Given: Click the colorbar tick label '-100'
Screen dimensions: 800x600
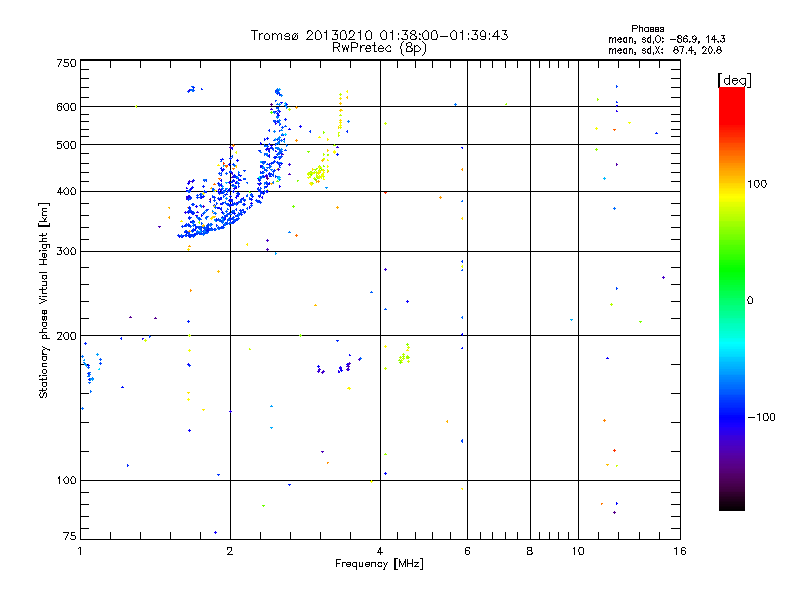Looking at the screenshot, I should point(761,417).
